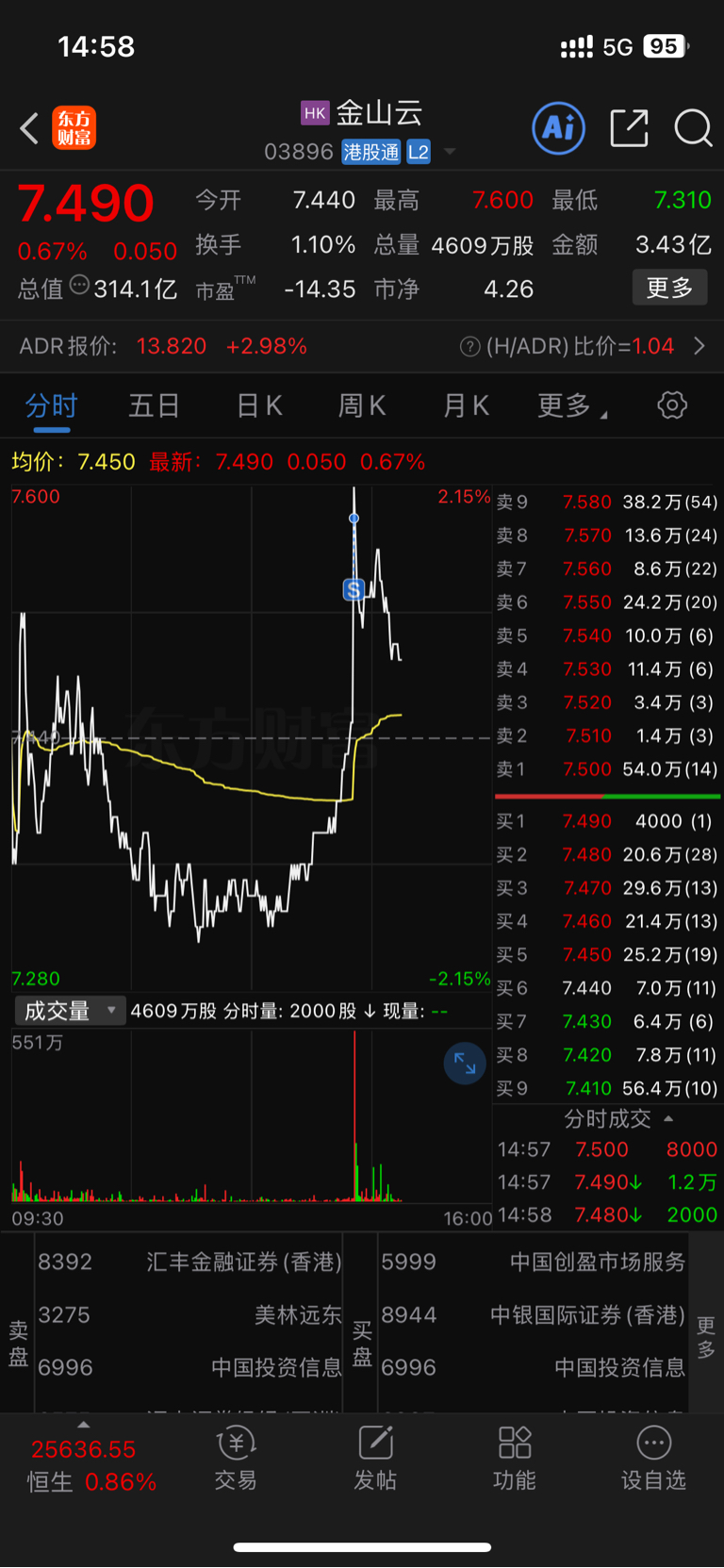Tap 更多 beside broker queue

click(706, 1337)
